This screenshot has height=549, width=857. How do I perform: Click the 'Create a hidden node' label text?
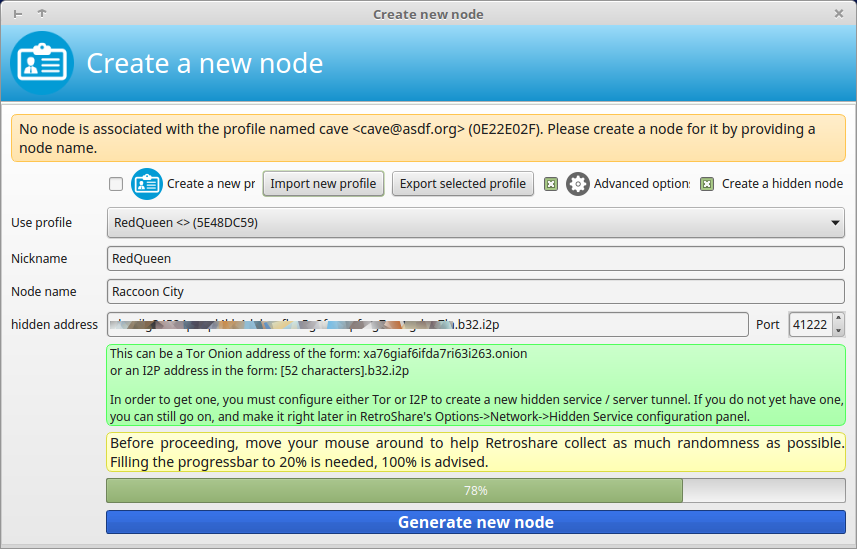[x=782, y=184]
